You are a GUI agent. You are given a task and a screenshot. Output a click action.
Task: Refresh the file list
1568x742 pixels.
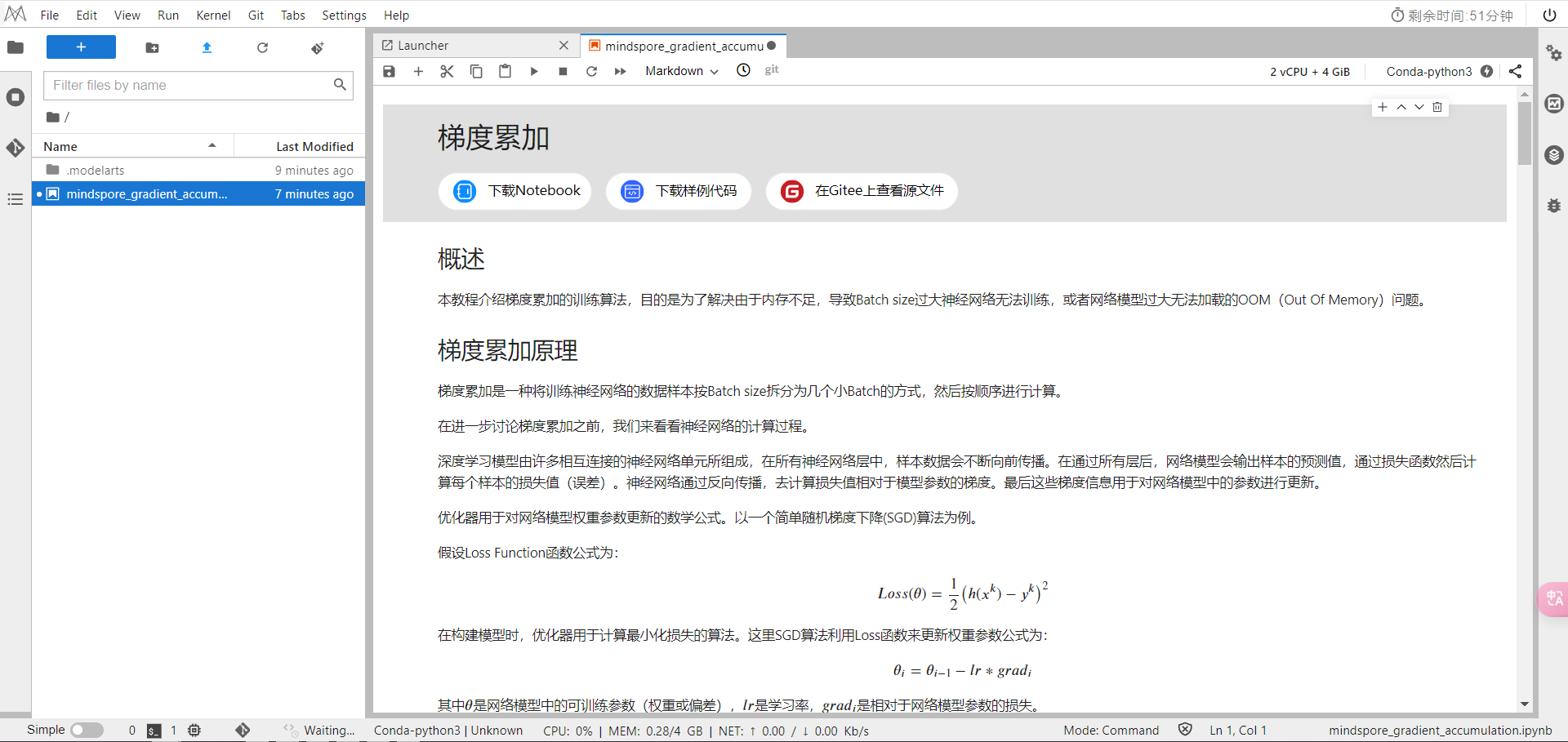(262, 48)
